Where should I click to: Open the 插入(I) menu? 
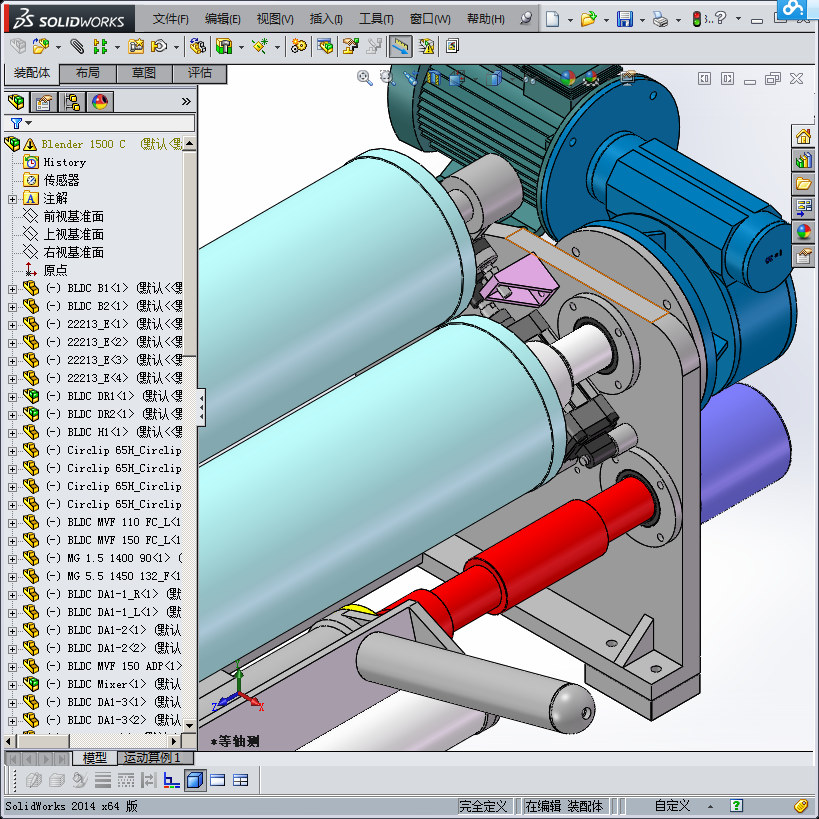coord(326,19)
